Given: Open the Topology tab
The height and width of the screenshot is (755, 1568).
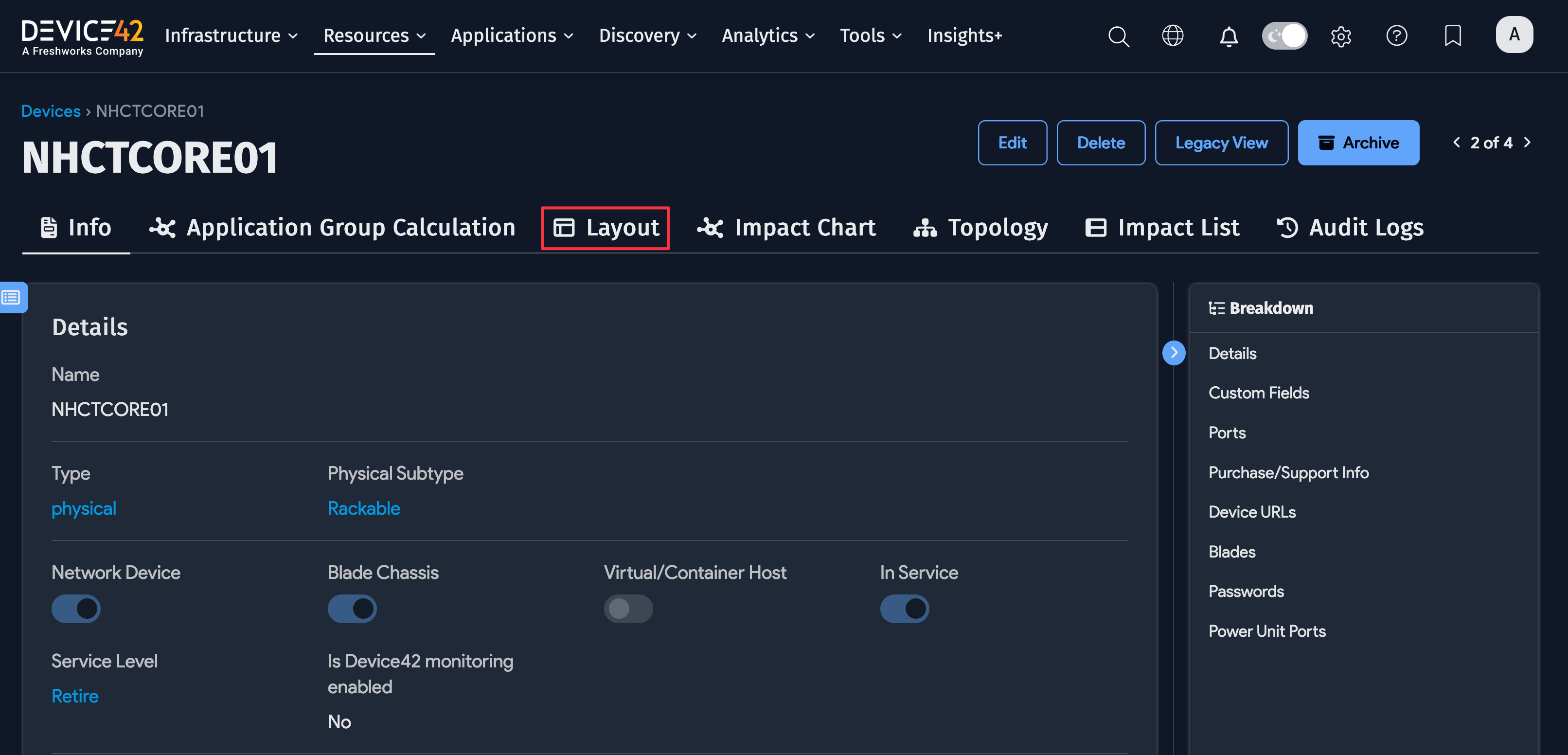Looking at the screenshot, I should point(980,228).
